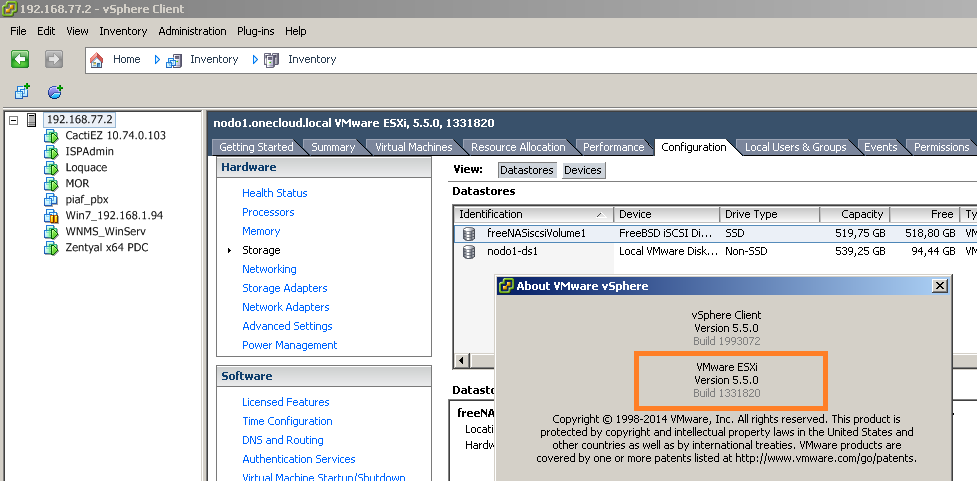Click the ISPAdmin VM icon
The width and height of the screenshot is (977, 481).
[51, 151]
